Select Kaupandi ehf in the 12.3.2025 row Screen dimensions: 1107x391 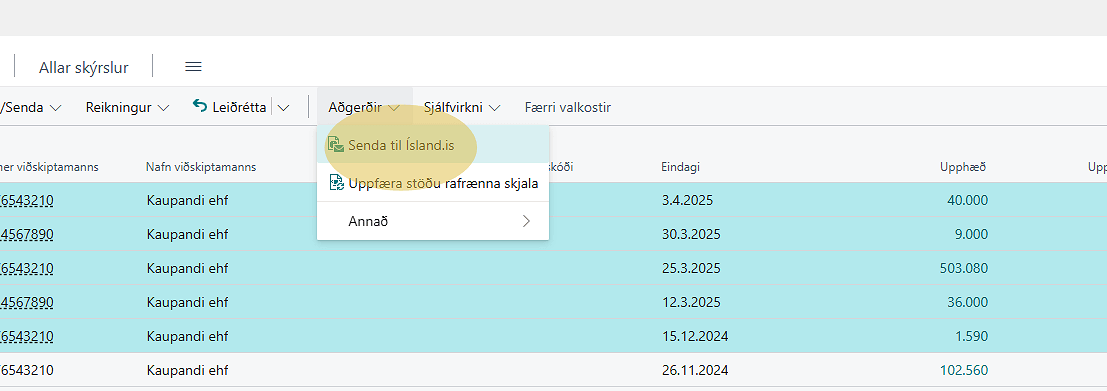tap(188, 302)
